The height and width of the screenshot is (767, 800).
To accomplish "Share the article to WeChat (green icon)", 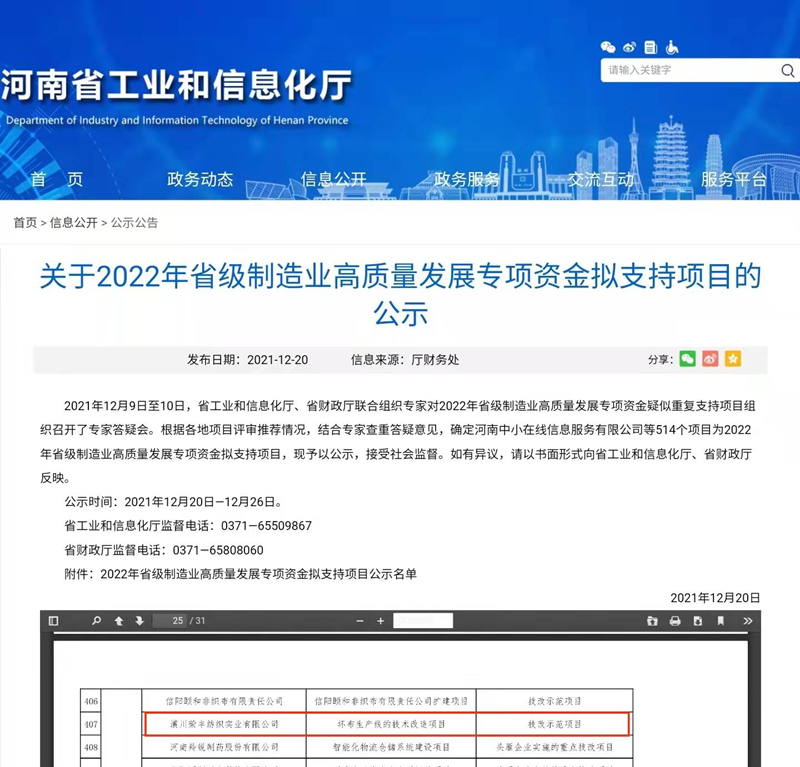I will coord(687,359).
